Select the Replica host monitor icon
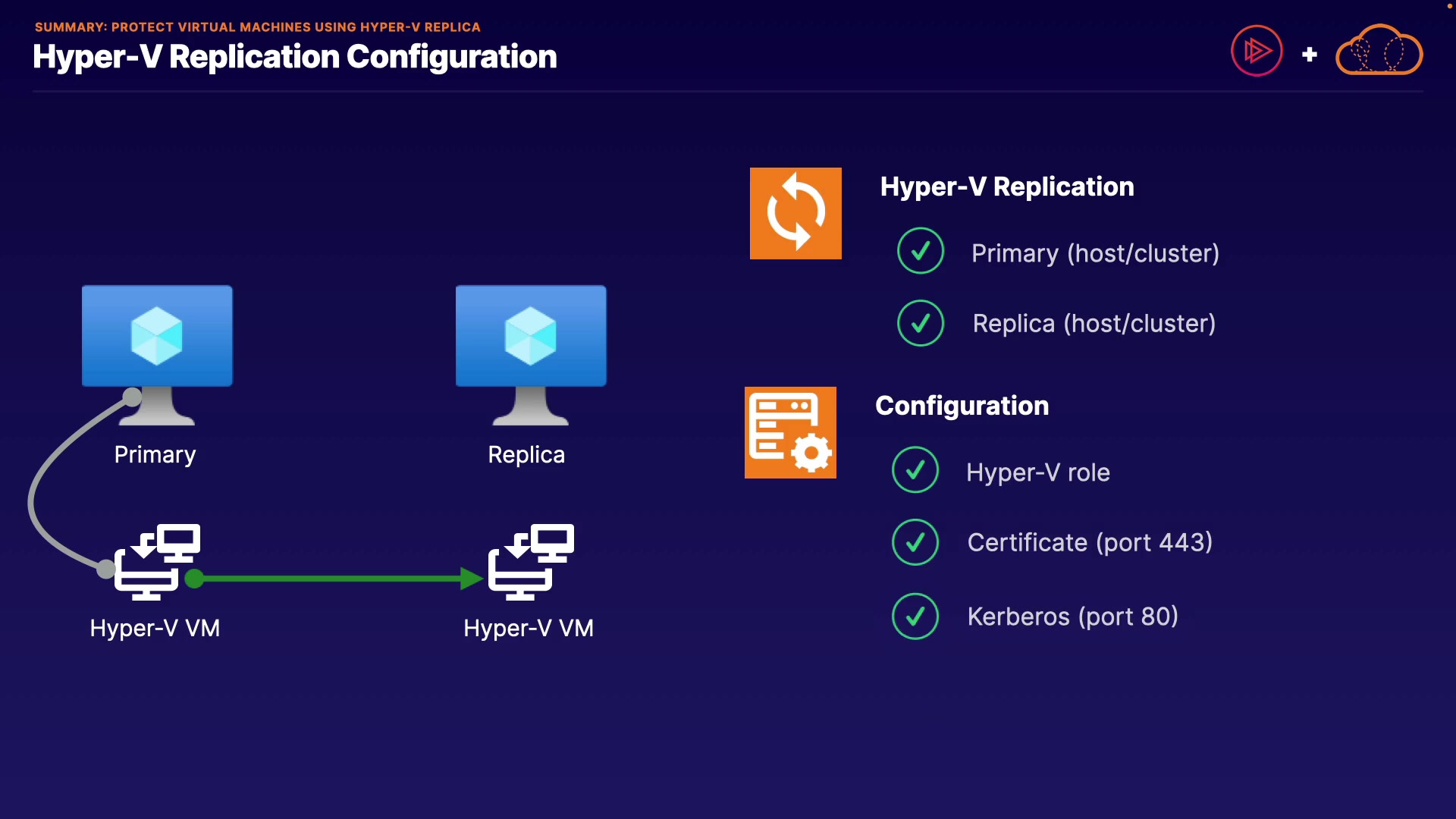Image resolution: width=1456 pixels, height=819 pixels. click(531, 337)
